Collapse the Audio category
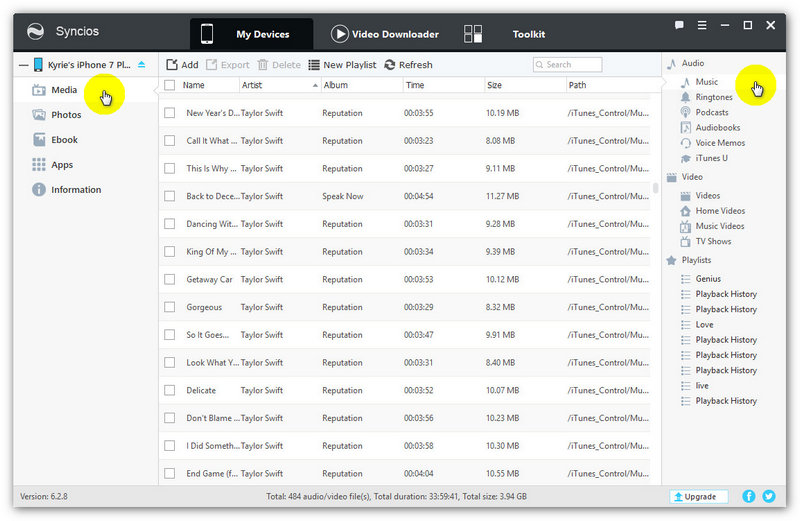 pos(671,63)
